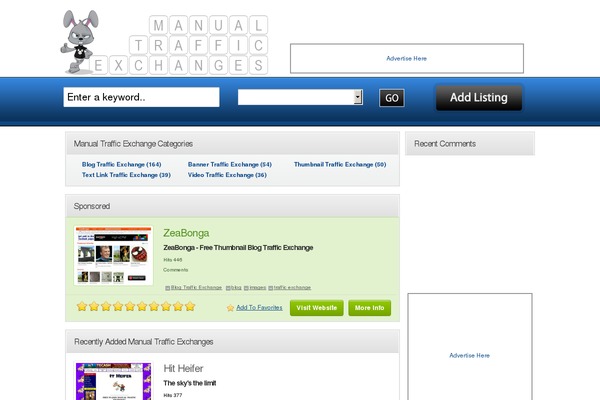
Task: Click the Enter a keyword search field
Action: pyautogui.click(x=141, y=97)
